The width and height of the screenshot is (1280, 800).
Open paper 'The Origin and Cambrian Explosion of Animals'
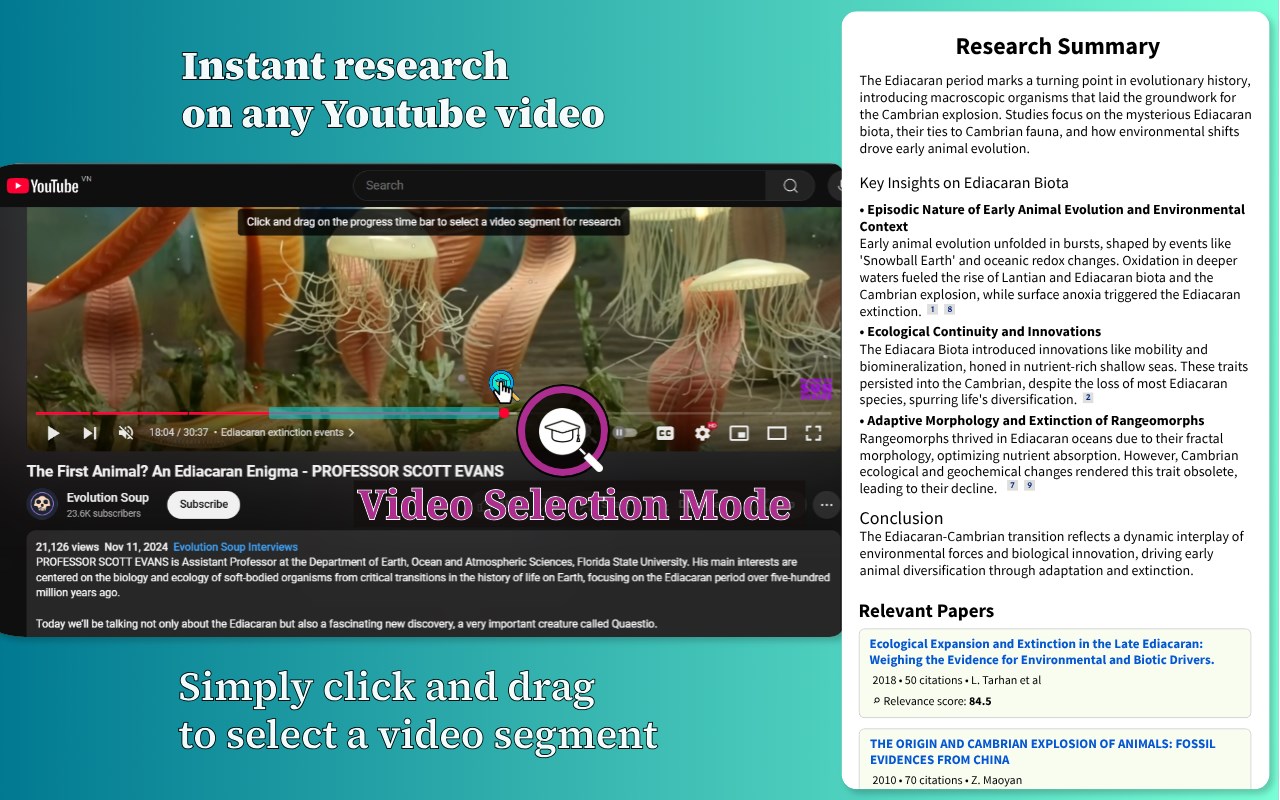1042,751
